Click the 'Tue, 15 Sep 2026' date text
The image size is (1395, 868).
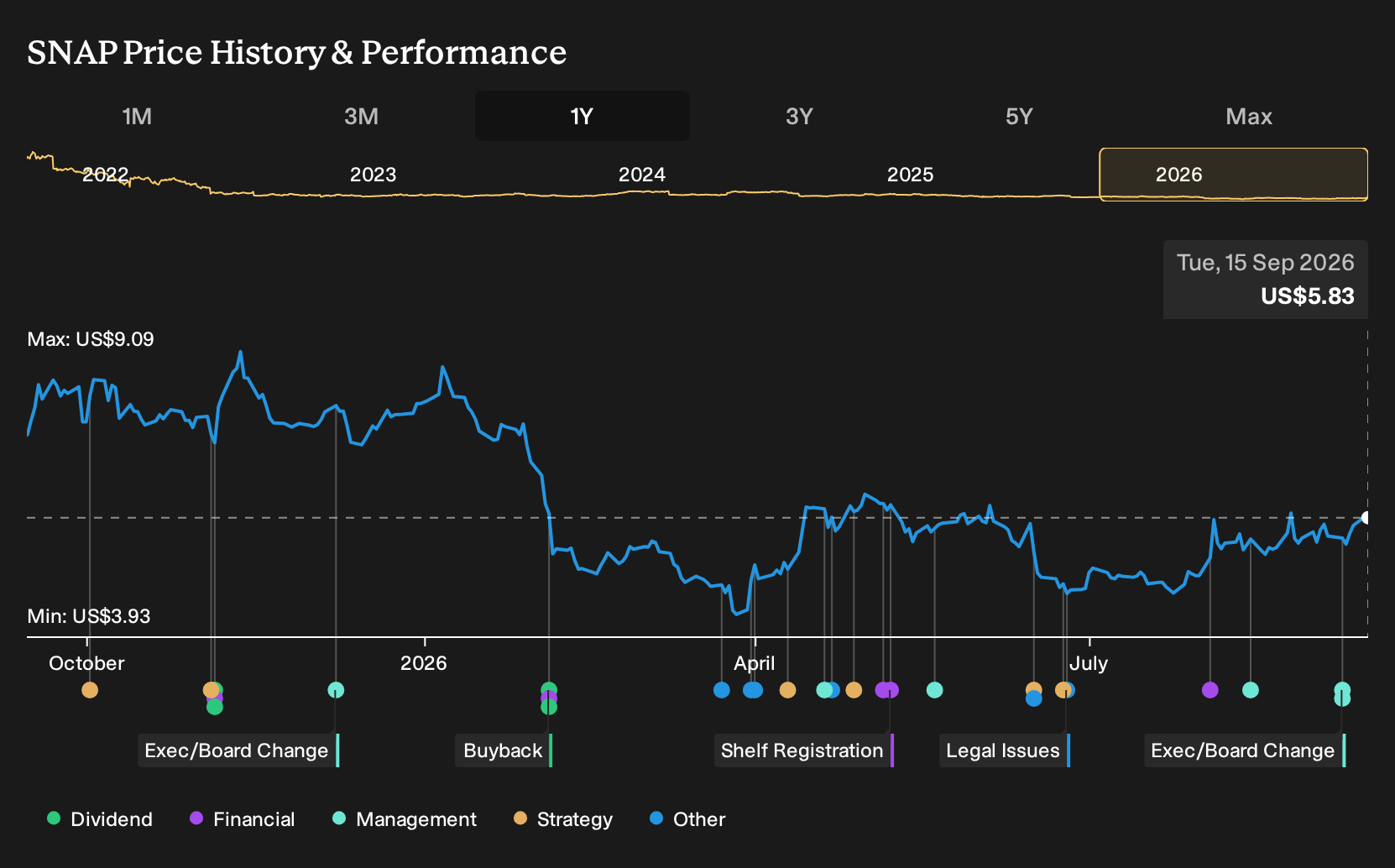[1266, 263]
